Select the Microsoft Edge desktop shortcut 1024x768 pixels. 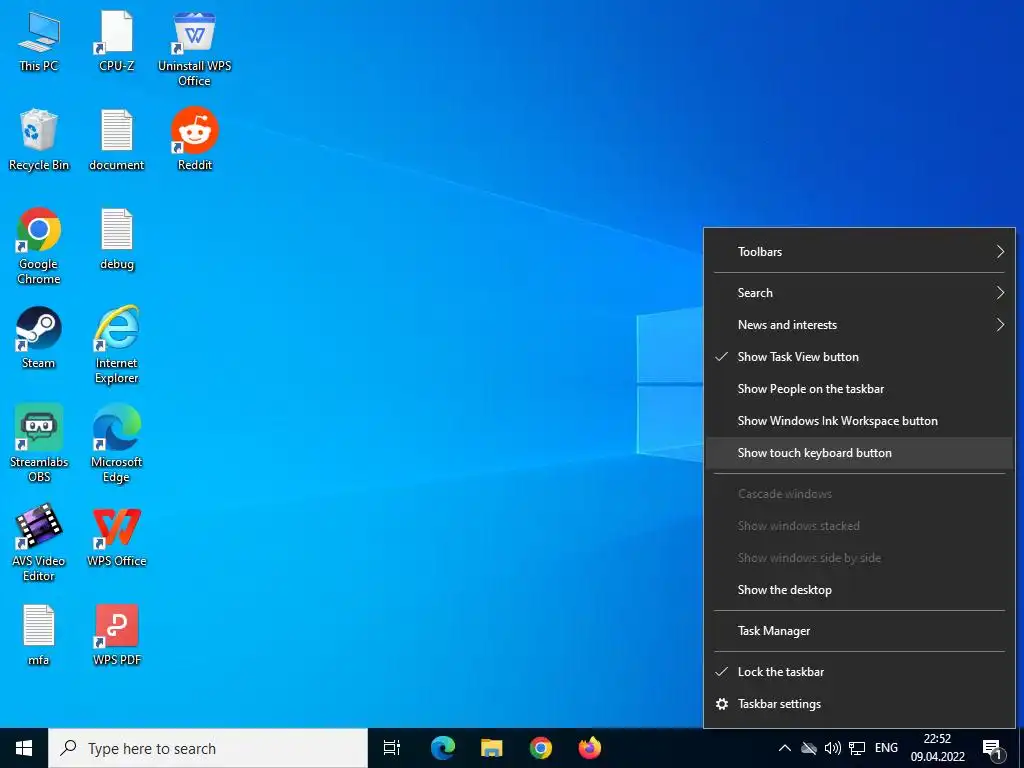[x=116, y=443]
